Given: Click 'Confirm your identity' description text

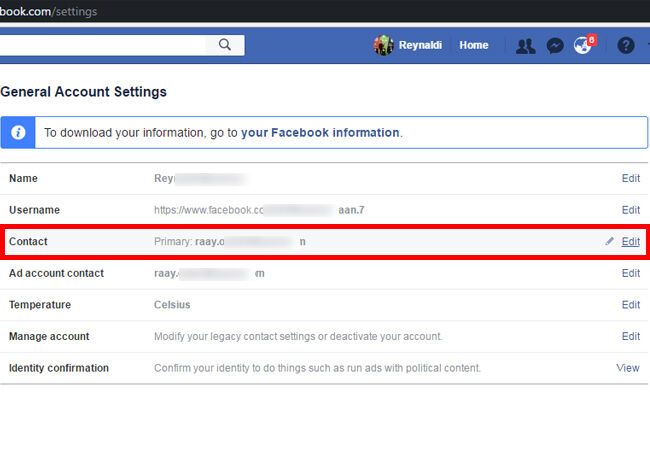Looking at the screenshot, I should (317, 368).
